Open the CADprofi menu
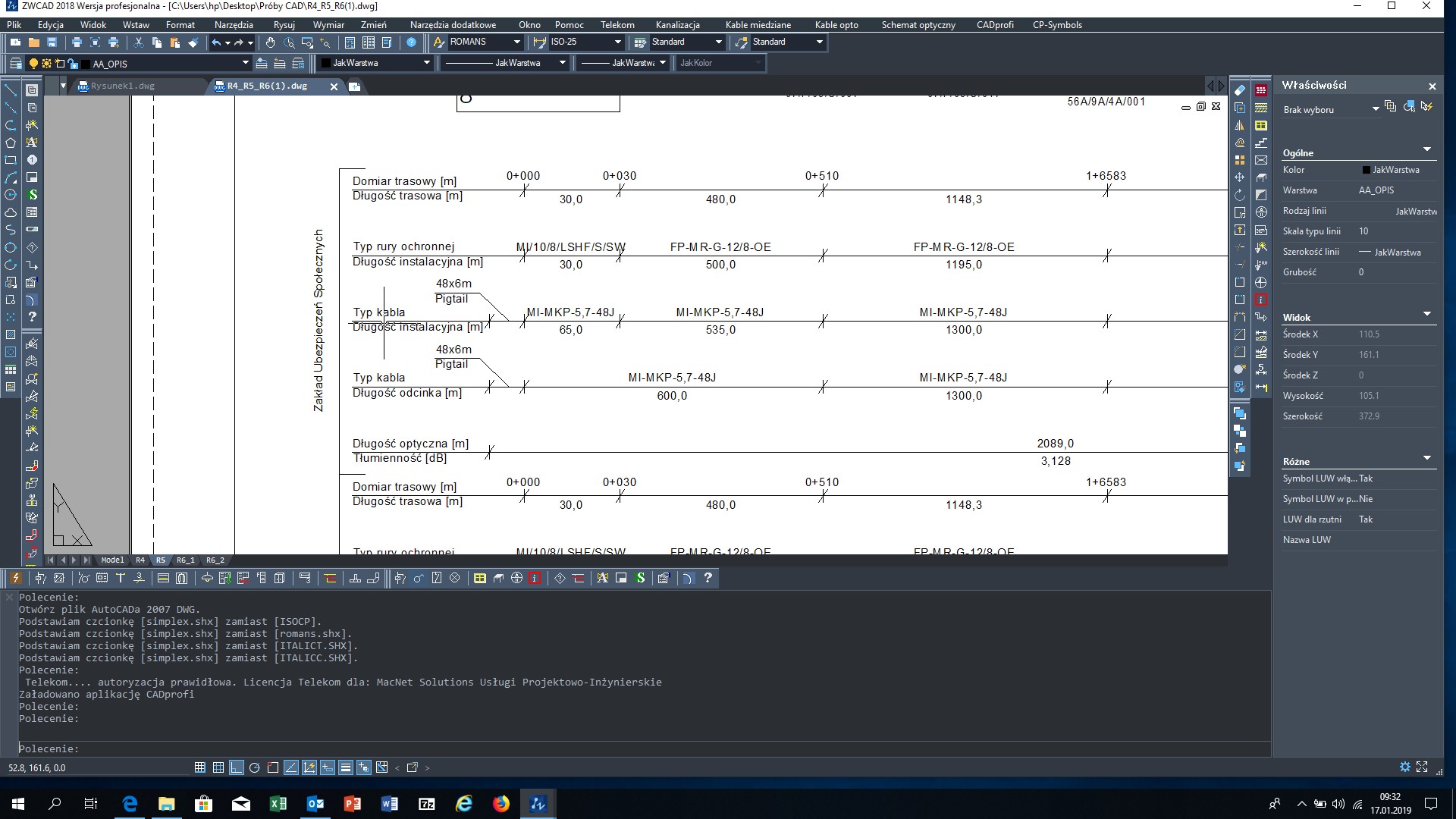 [x=995, y=25]
